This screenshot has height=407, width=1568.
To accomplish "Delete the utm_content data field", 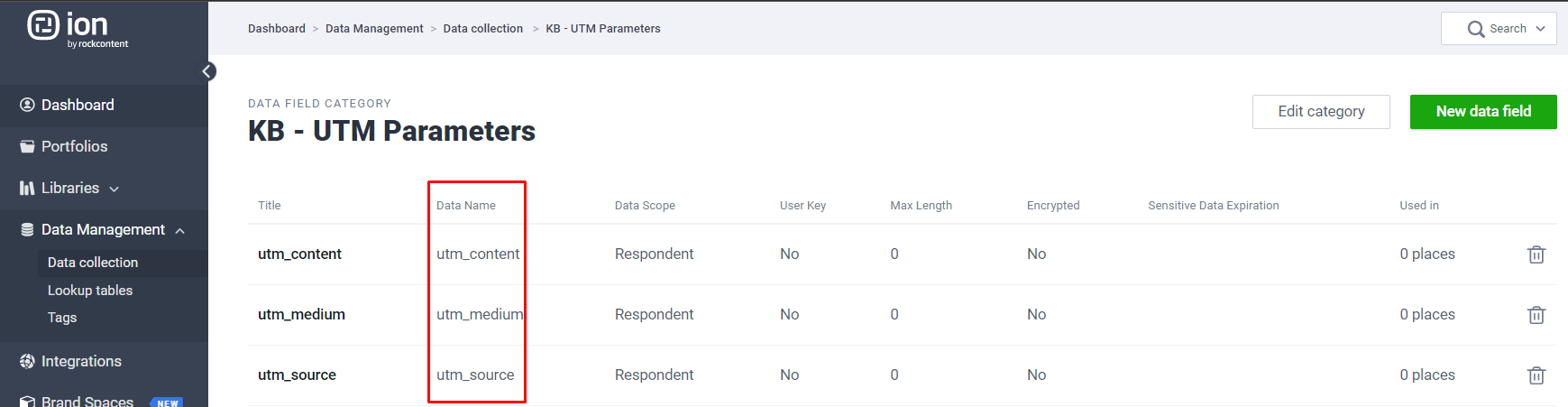I will point(1536,254).
